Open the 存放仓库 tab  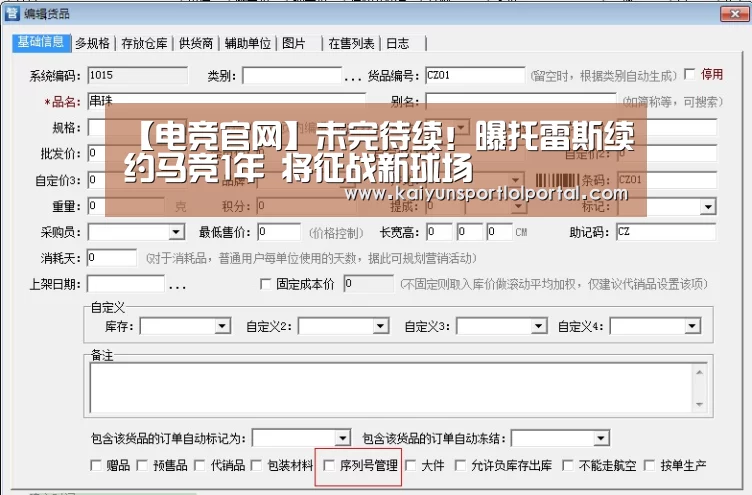click(x=144, y=44)
